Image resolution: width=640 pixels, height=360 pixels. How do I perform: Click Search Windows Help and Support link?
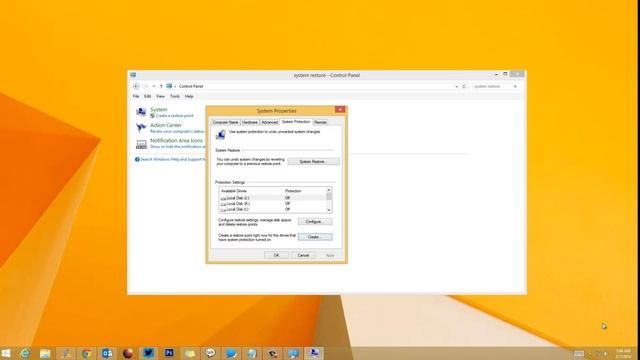point(173,160)
